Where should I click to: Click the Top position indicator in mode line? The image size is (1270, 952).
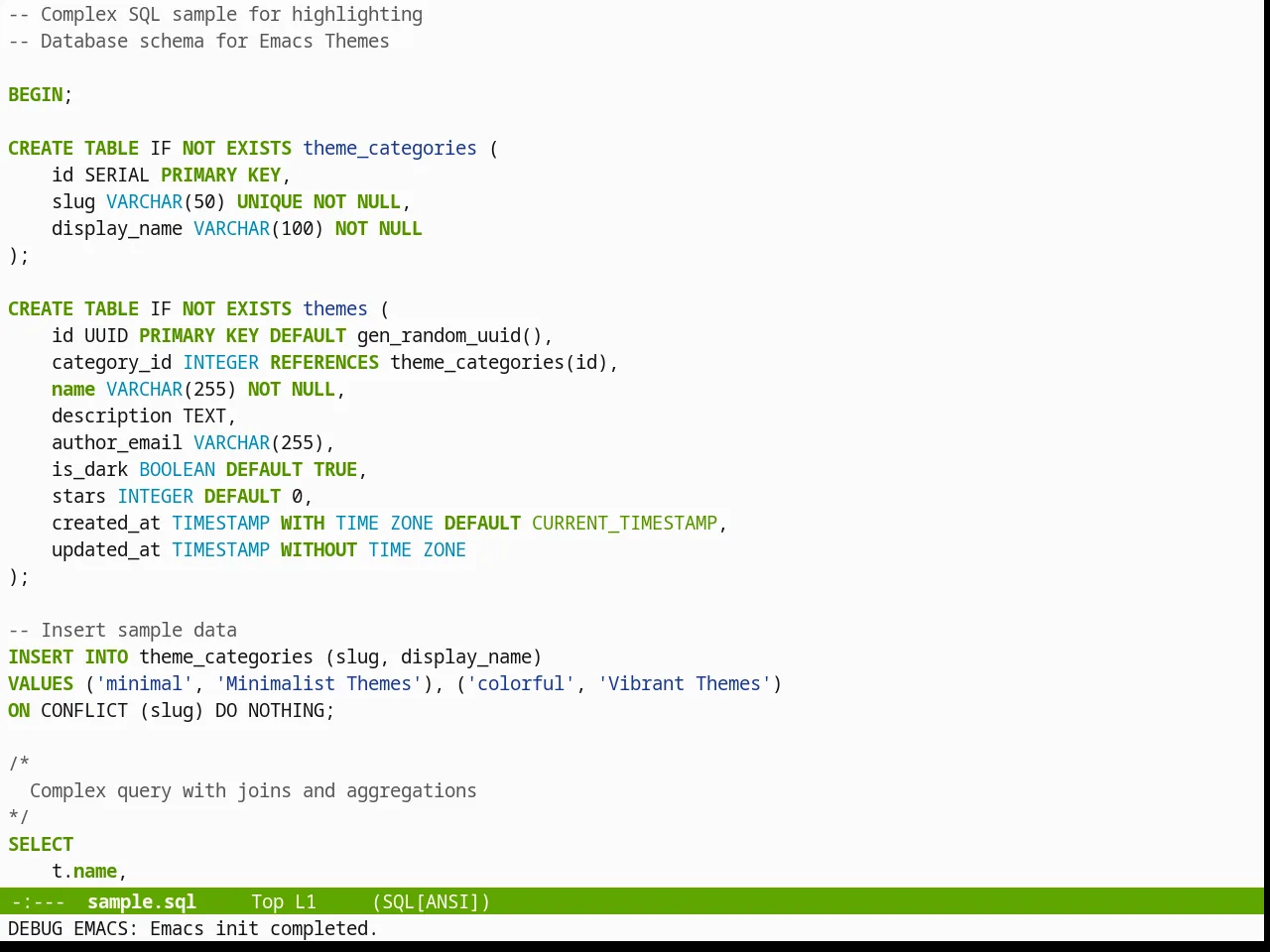(267, 901)
